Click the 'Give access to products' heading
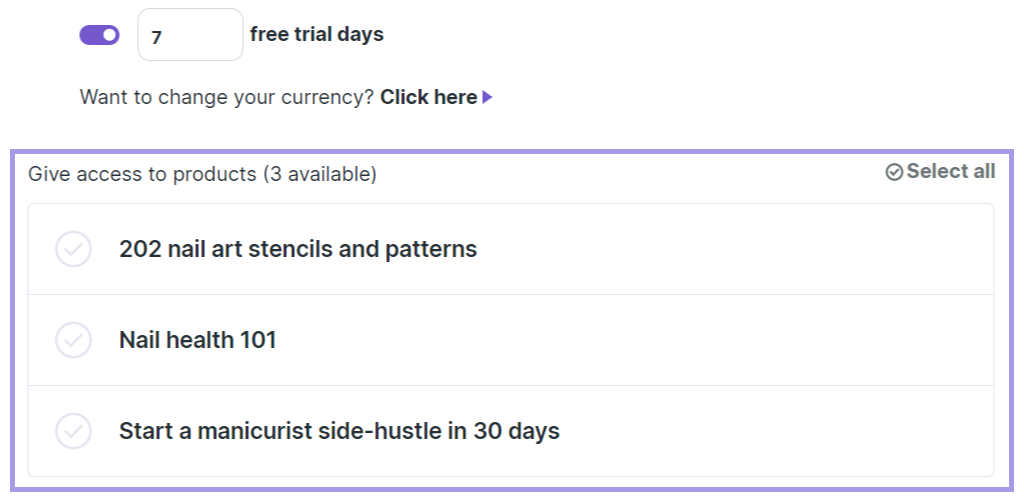The height and width of the screenshot is (501, 1024). tap(142, 174)
